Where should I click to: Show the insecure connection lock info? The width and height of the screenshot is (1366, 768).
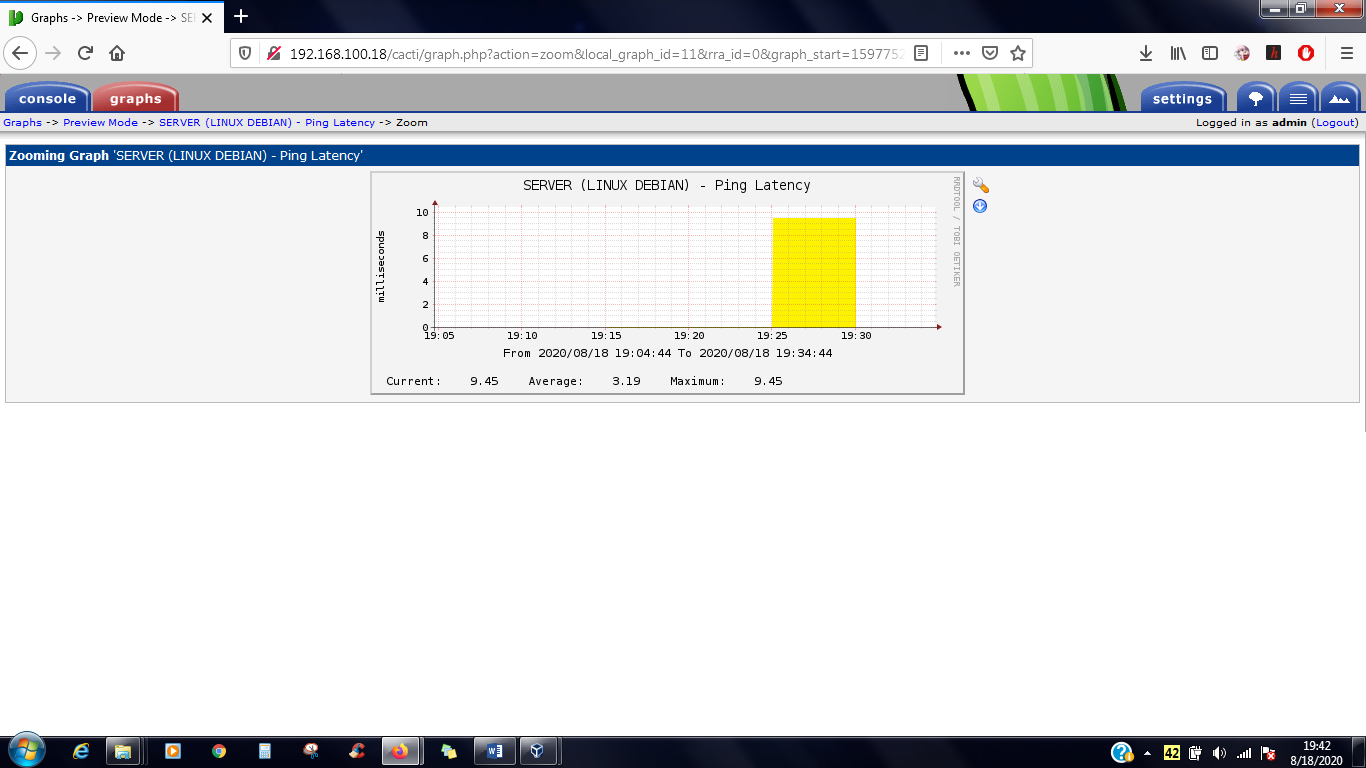273,53
